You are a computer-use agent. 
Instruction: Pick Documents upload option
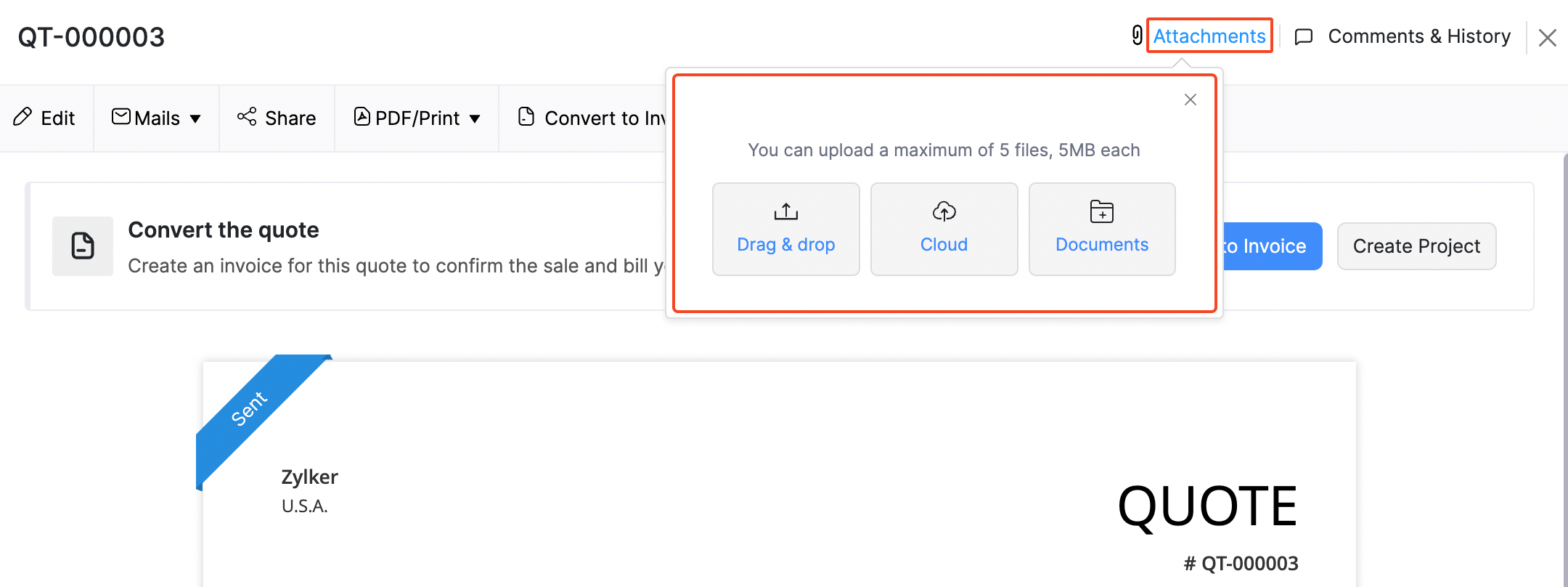[x=1101, y=230]
